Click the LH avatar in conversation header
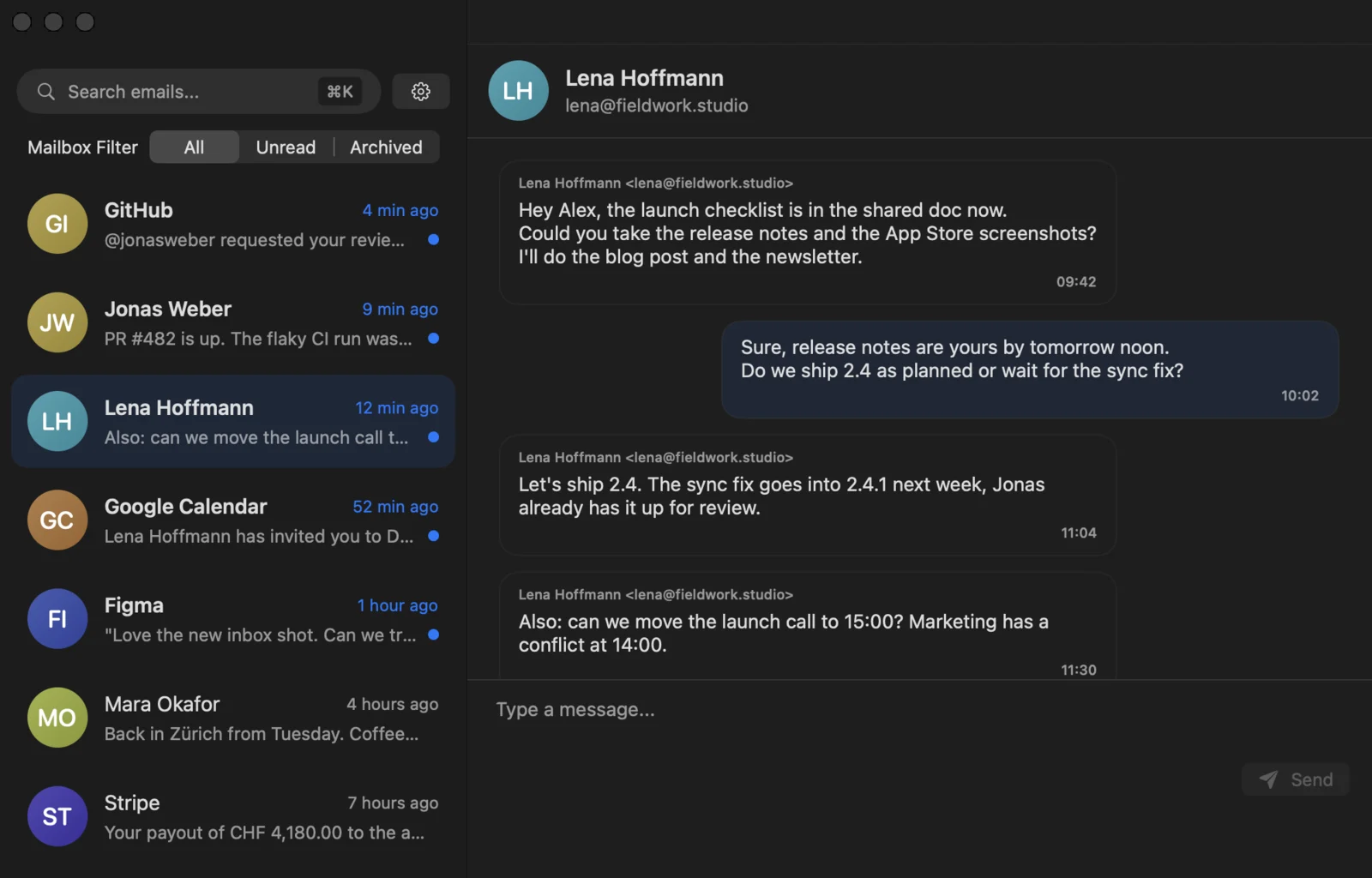Image resolution: width=1372 pixels, height=878 pixels. point(518,91)
